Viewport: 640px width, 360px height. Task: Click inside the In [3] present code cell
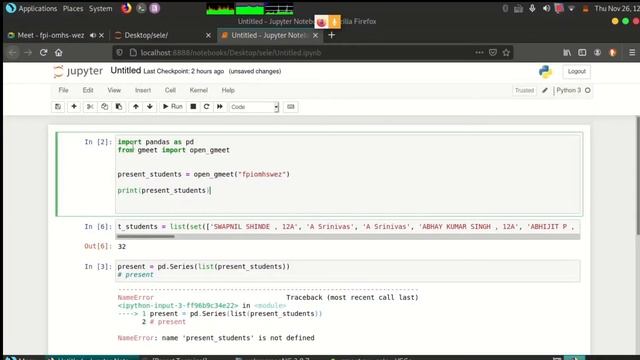[347, 271]
